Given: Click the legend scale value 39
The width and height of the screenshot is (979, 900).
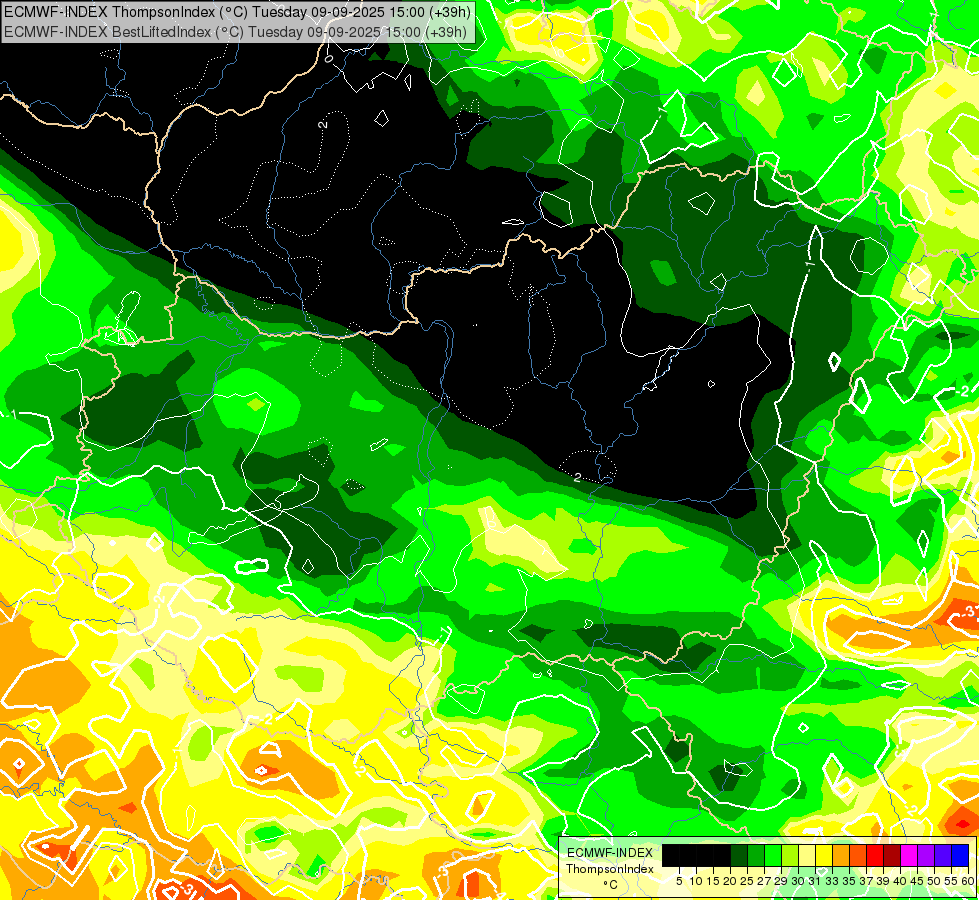Looking at the screenshot, I should click(883, 881).
